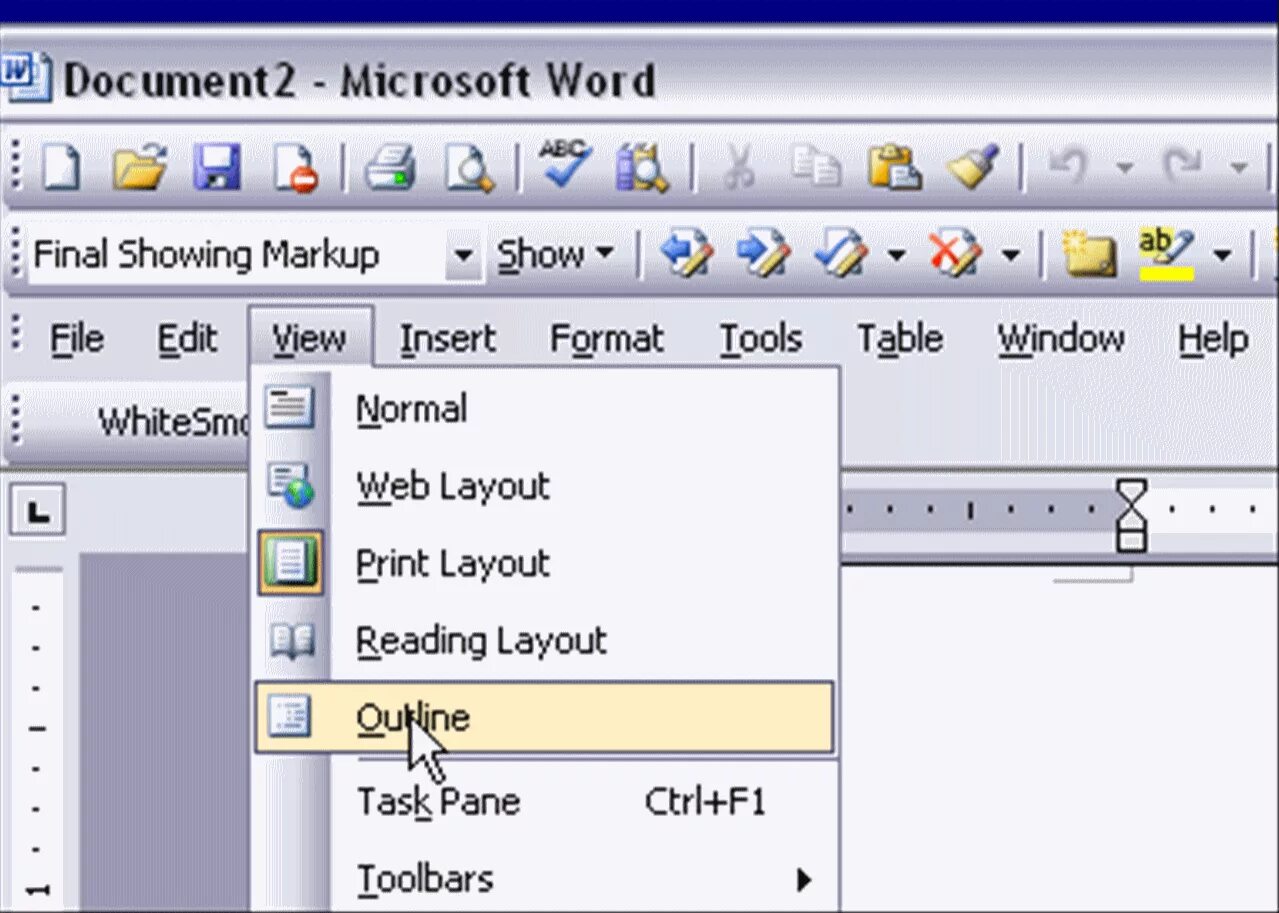Print the document with printer icon

coord(389,167)
